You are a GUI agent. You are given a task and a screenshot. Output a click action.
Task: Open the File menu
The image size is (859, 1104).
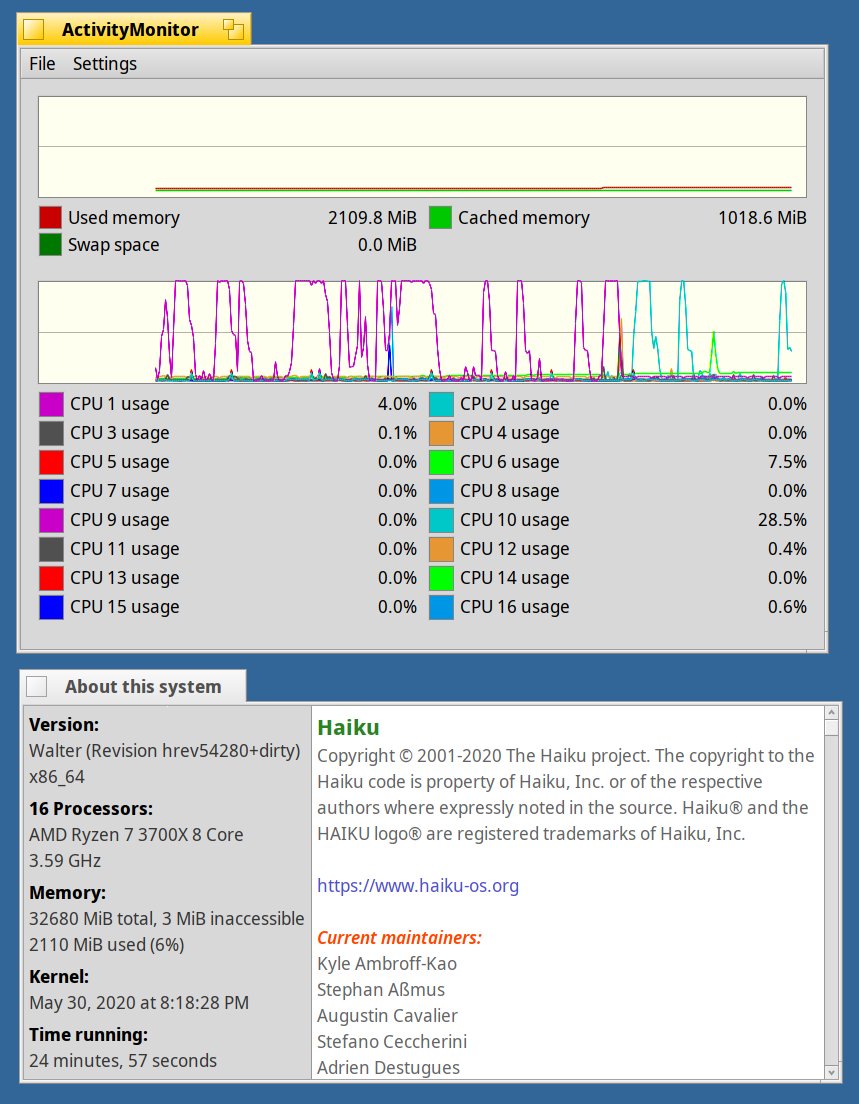pyautogui.click(x=42, y=64)
